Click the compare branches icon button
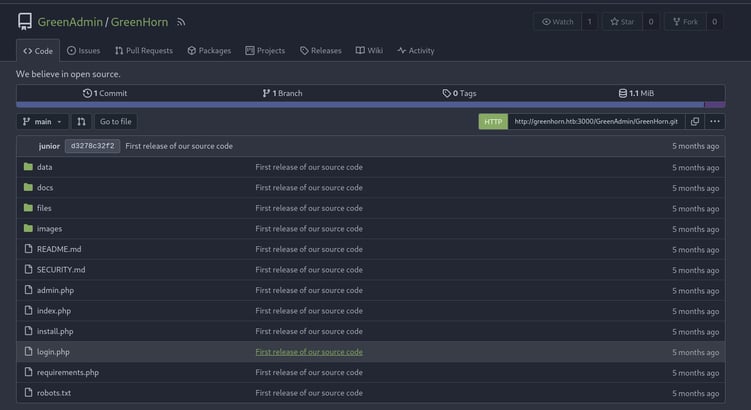Image resolution: width=751 pixels, height=410 pixels. click(81, 122)
